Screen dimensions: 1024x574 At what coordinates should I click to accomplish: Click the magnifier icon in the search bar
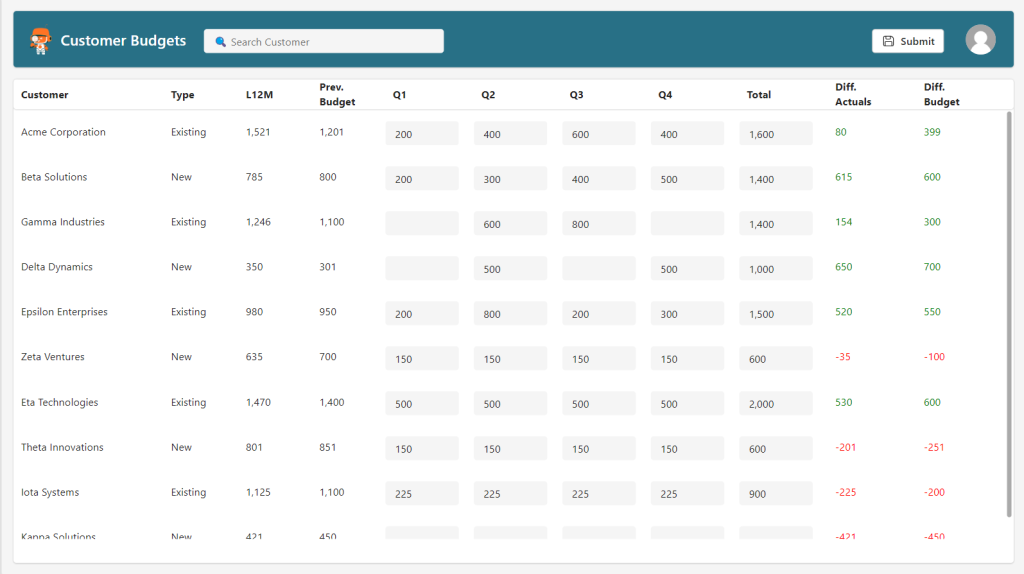pyautogui.click(x=221, y=42)
